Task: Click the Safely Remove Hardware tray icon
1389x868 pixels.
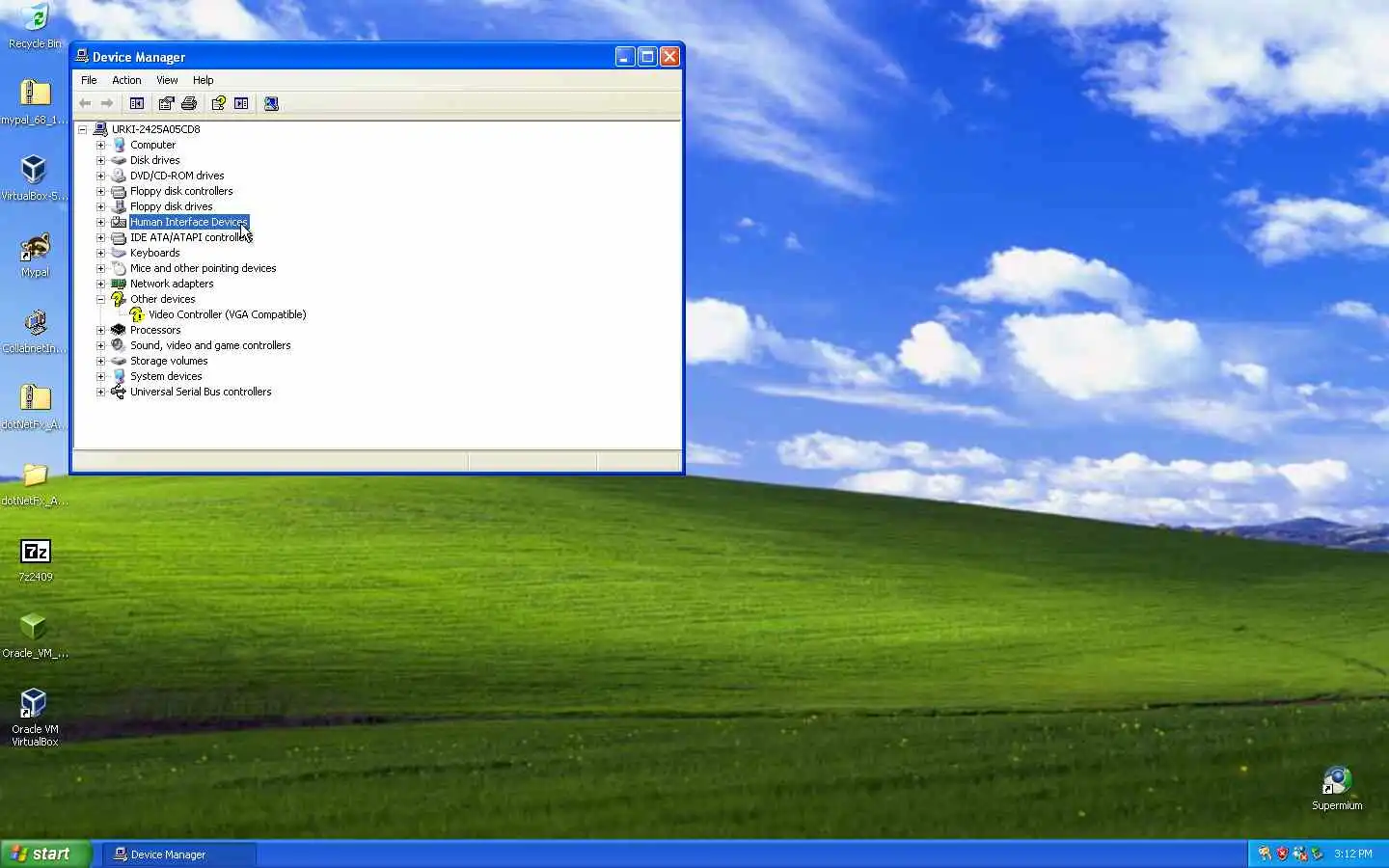Action: tap(1317, 854)
